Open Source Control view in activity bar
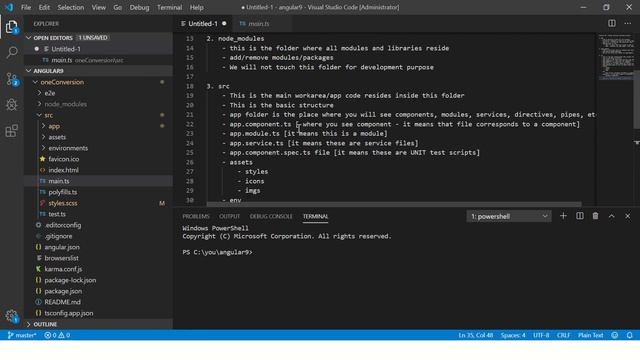The image size is (640, 360). [x=12, y=79]
